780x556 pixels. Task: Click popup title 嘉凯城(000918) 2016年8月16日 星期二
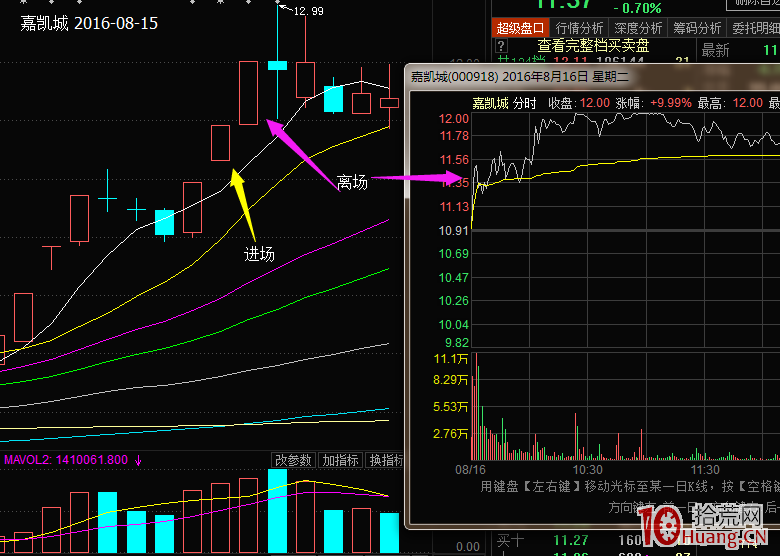tap(519, 77)
